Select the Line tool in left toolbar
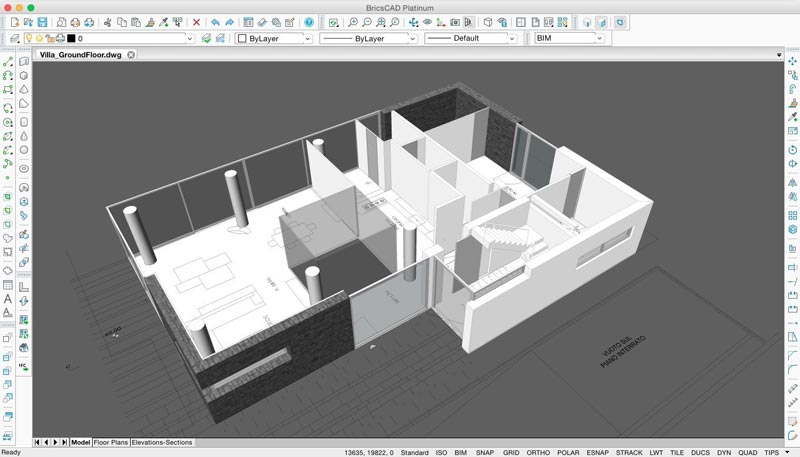This screenshot has height=457, width=800. [8, 62]
